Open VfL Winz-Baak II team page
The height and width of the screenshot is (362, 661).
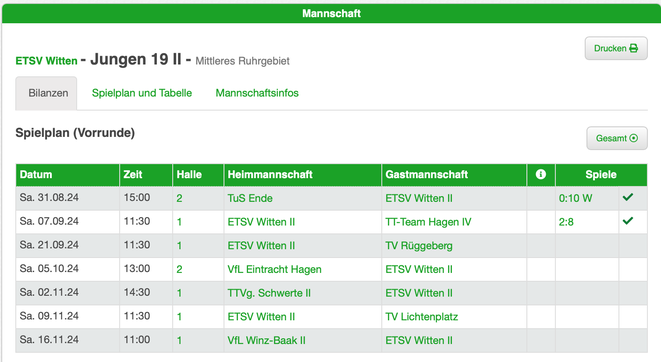tap(266, 340)
